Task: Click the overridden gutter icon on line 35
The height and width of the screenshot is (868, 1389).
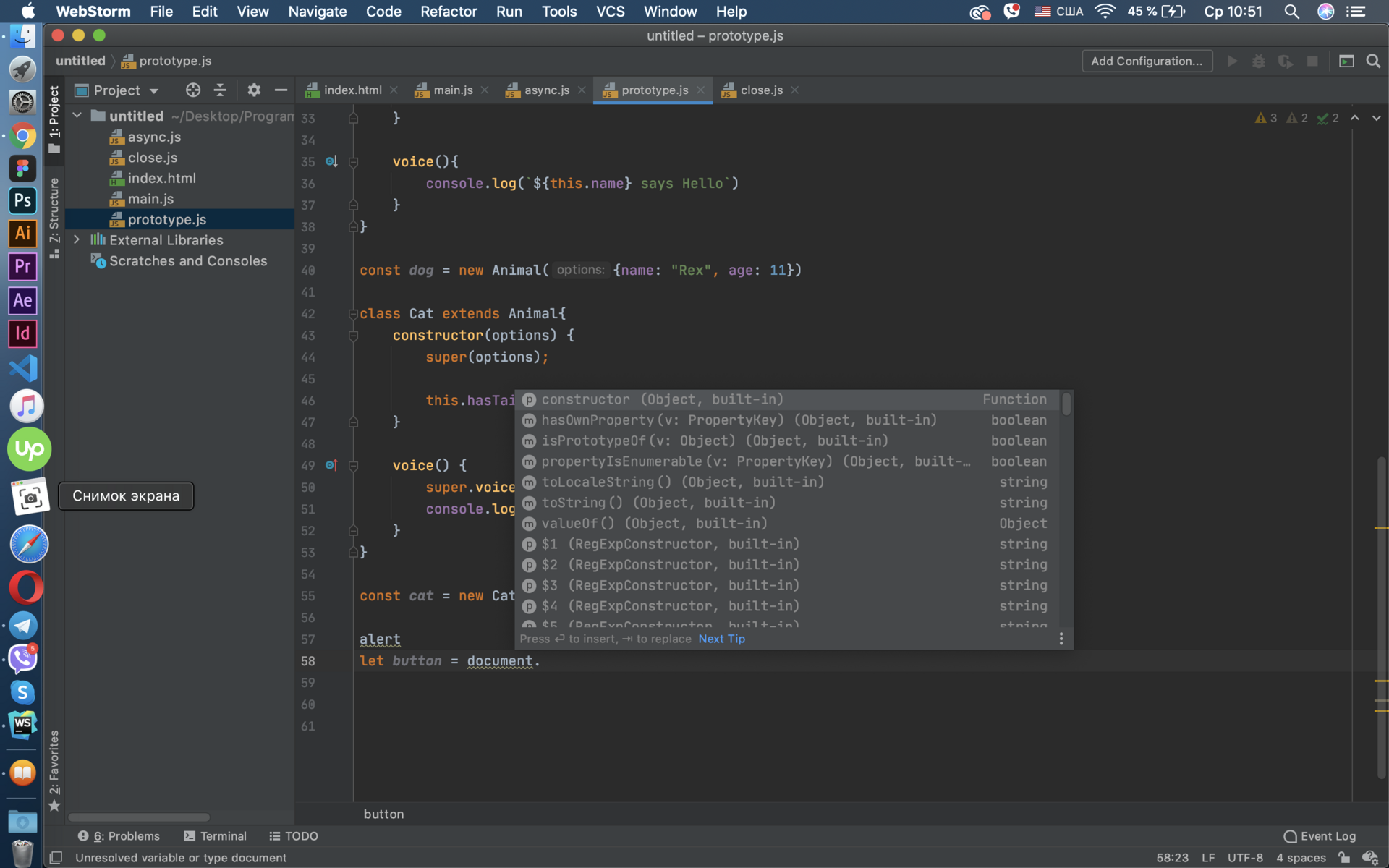Action: (331, 161)
